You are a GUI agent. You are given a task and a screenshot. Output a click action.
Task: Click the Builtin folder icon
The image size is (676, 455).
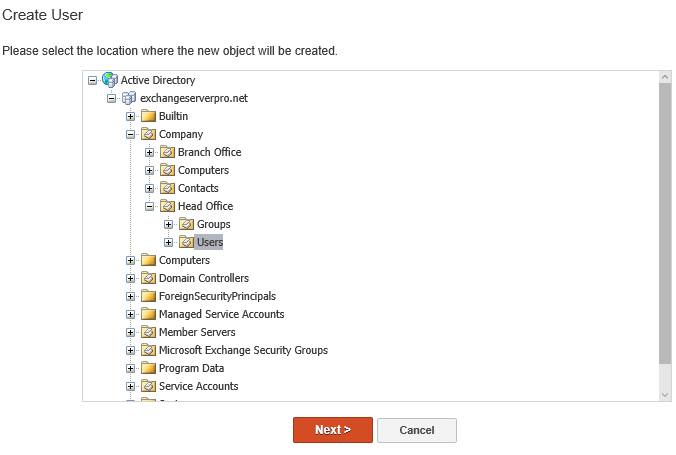click(148, 116)
